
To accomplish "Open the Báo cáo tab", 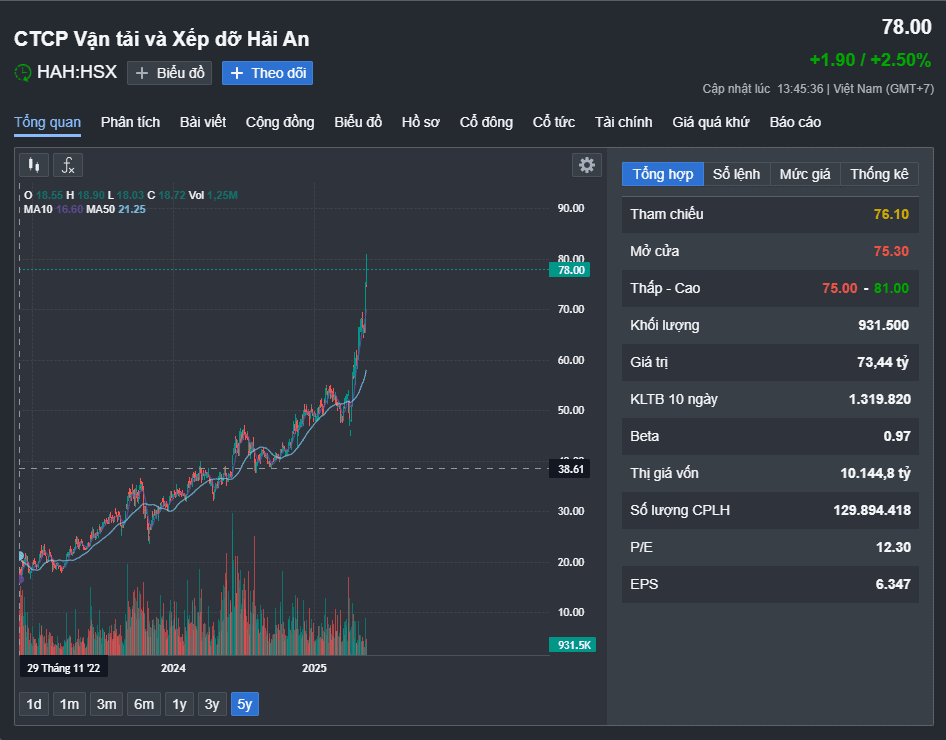I will click(795, 122).
